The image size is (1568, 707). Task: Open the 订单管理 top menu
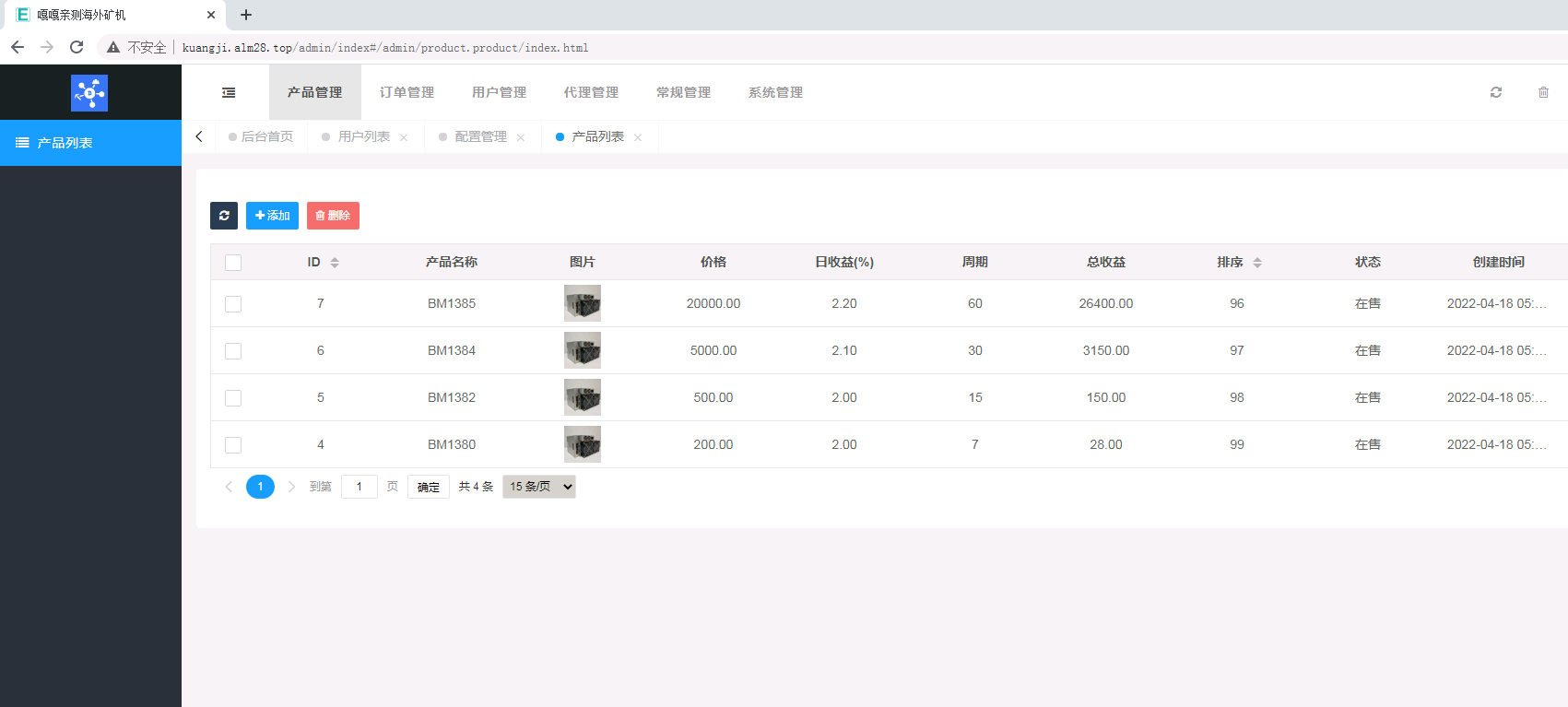click(x=407, y=92)
